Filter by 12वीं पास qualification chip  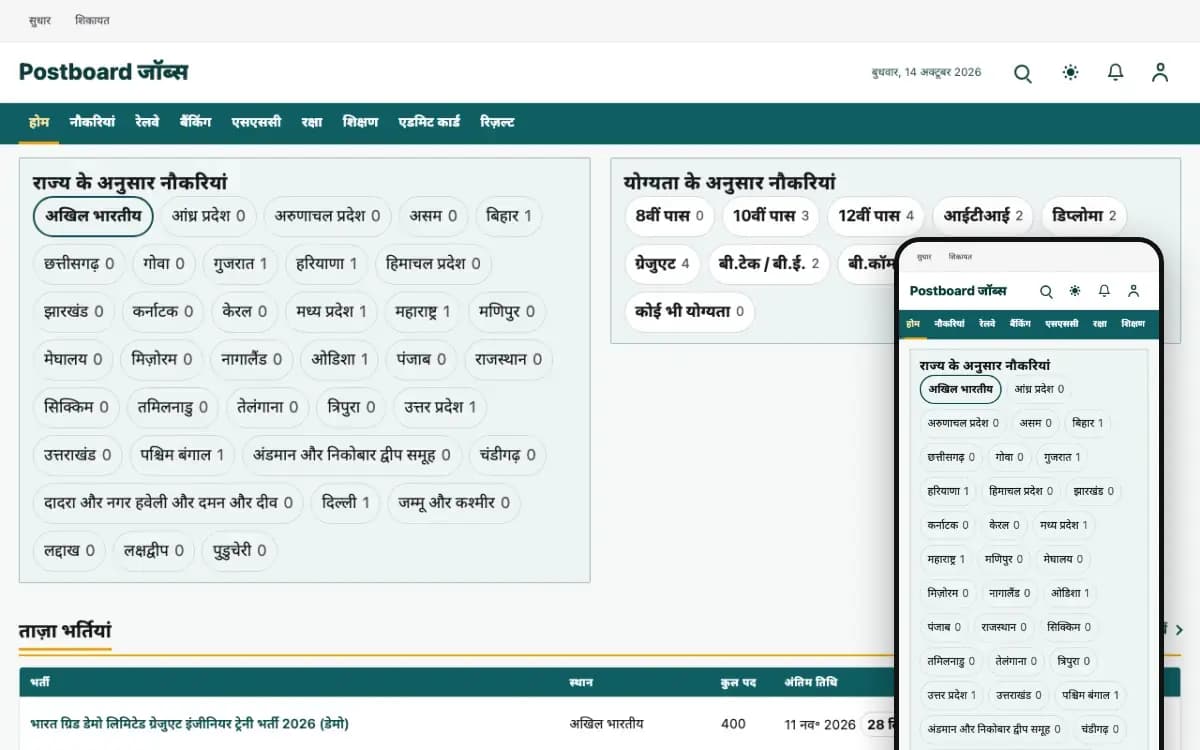tap(877, 216)
